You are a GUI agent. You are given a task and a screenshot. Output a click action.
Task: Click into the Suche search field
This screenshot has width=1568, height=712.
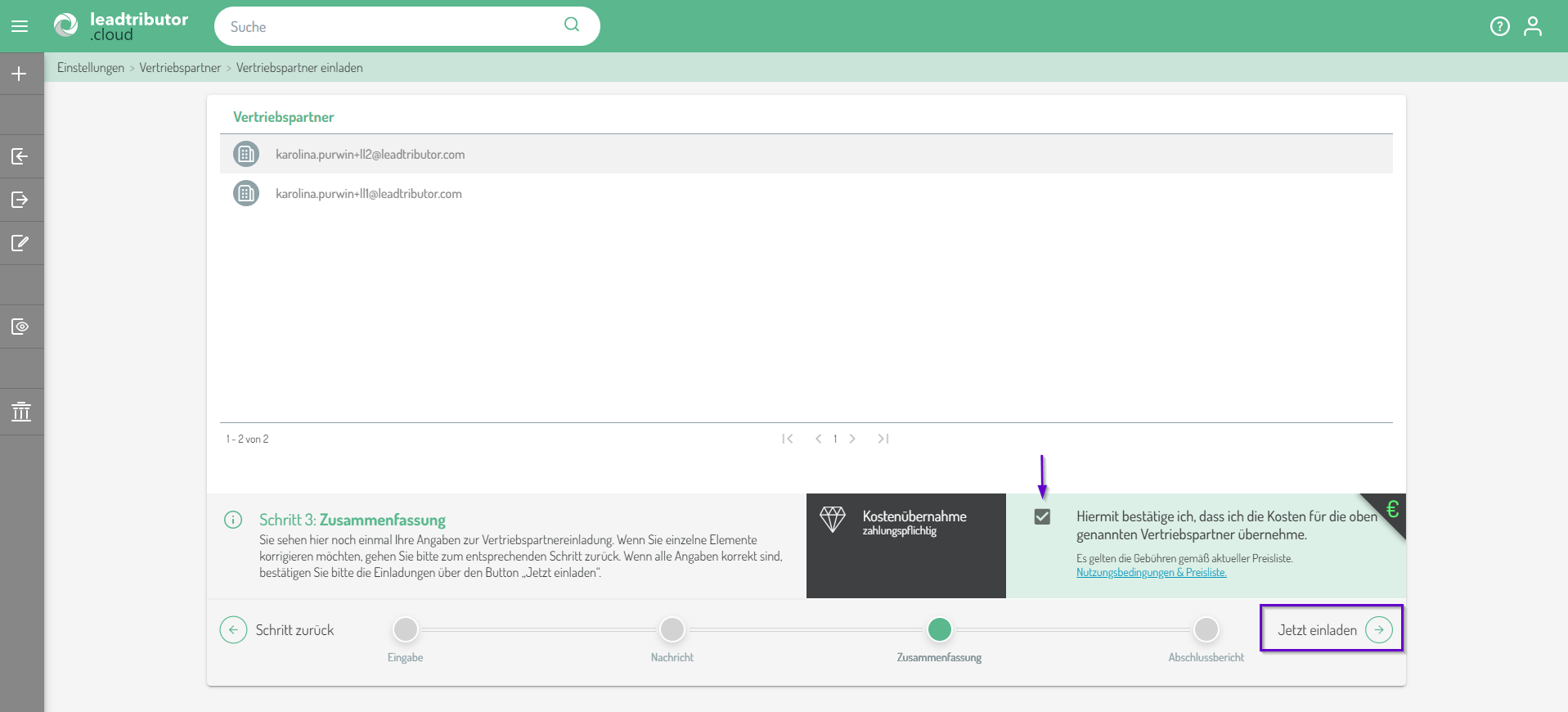point(393,27)
